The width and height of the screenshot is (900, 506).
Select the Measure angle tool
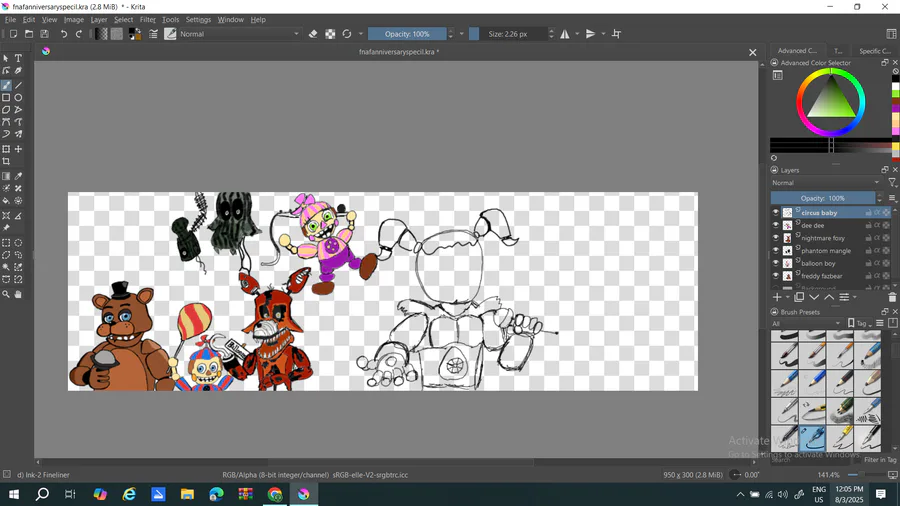18,216
